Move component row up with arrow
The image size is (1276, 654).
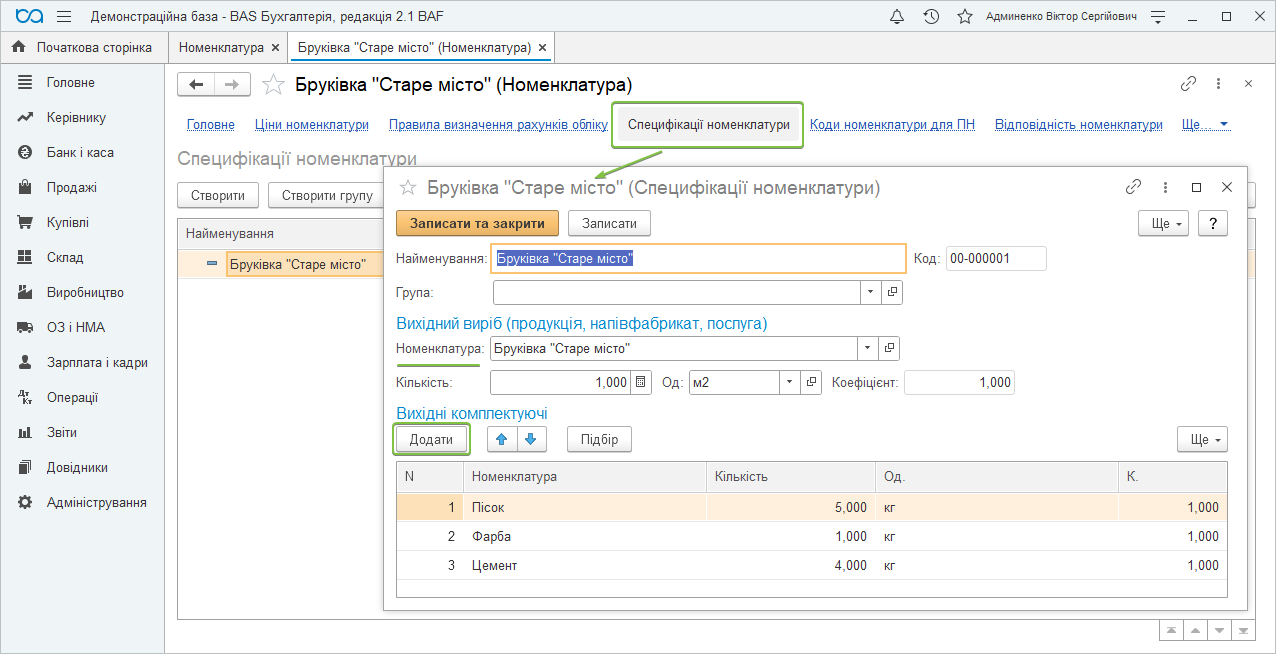click(x=502, y=439)
